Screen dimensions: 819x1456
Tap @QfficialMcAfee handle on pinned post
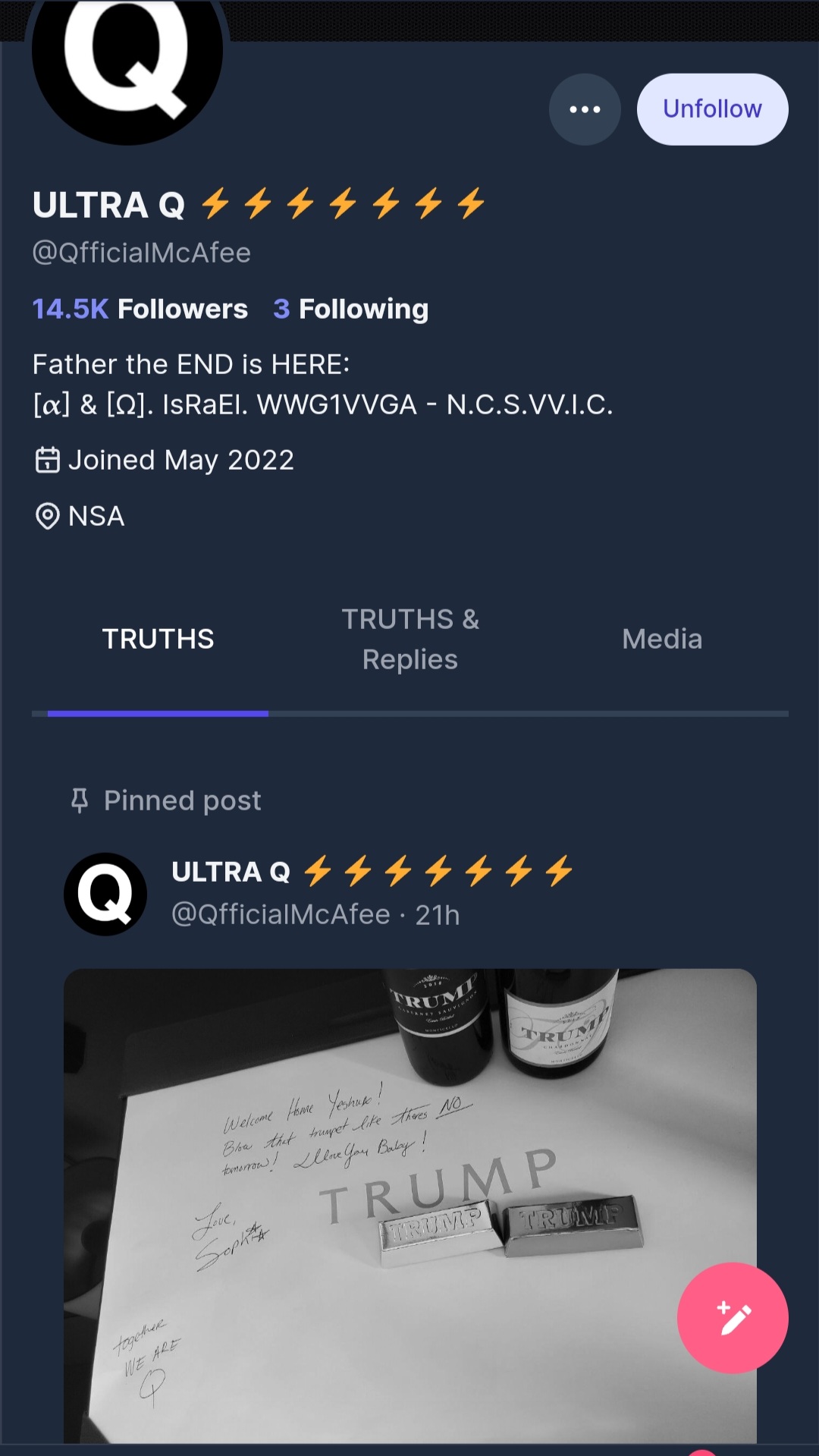(x=281, y=914)
